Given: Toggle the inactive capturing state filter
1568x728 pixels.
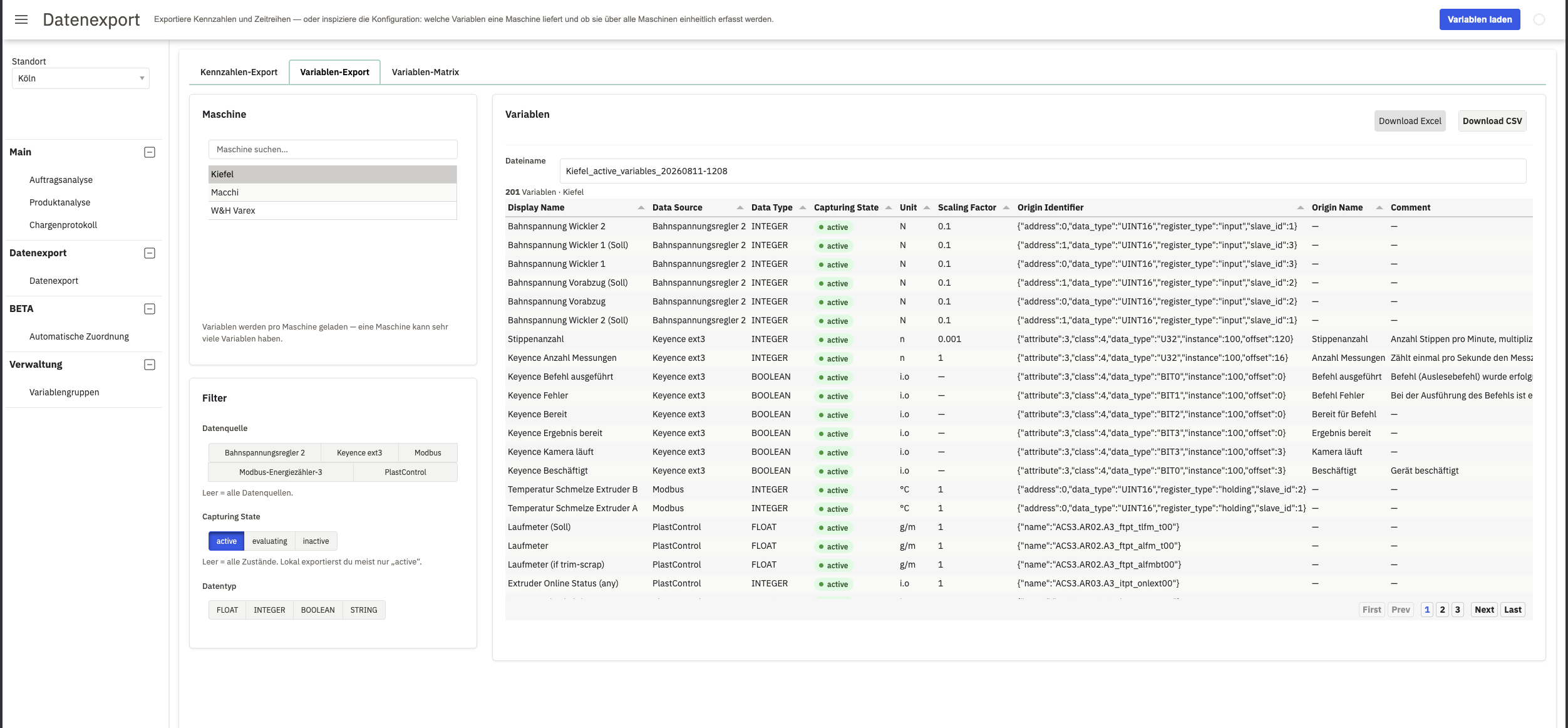Looking at the screenshot, I should (316, 541).
